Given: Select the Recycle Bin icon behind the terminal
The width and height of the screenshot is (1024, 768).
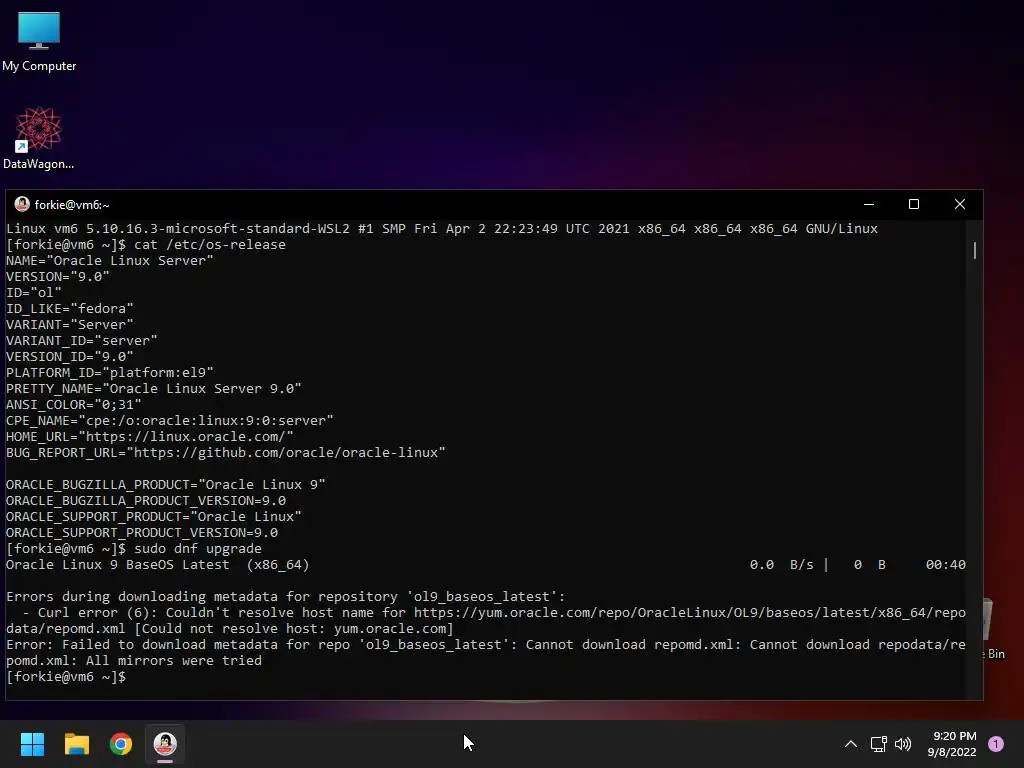Looking at the screenshot, I should pyautogui.click(x=995, y=630).
